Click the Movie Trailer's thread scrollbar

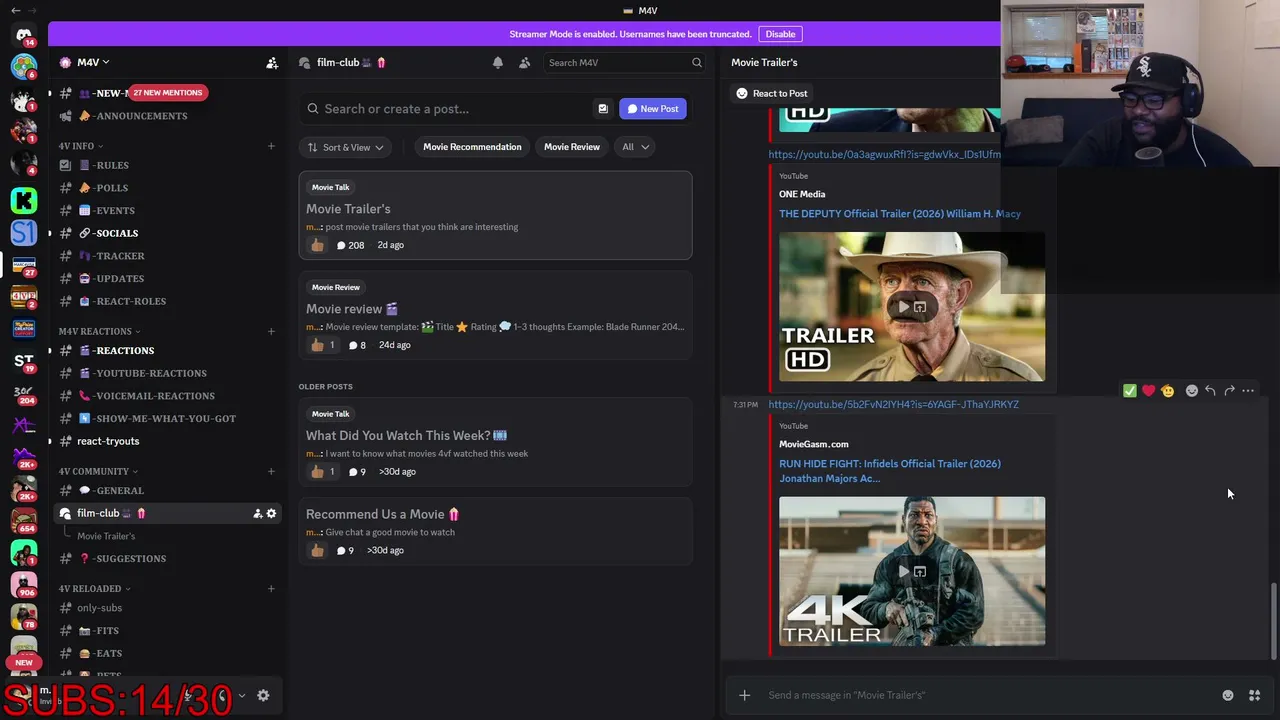pos(1273,620)
